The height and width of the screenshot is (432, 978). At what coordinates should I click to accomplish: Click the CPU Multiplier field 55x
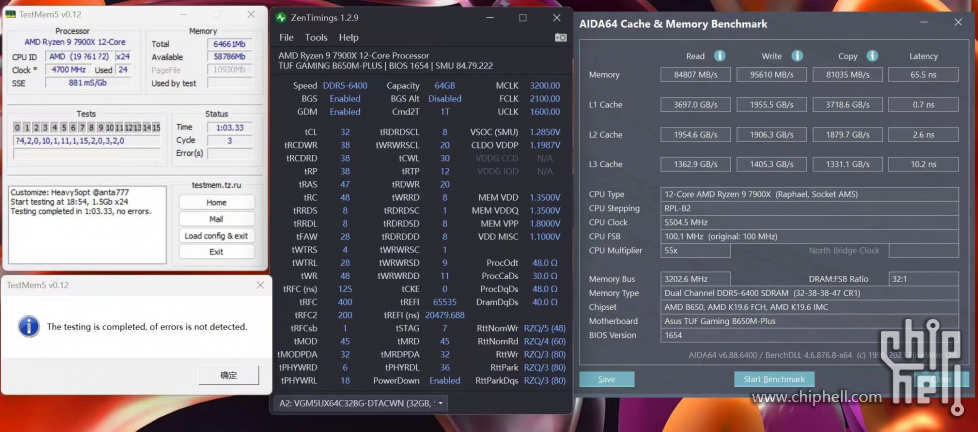coord(695,251)
